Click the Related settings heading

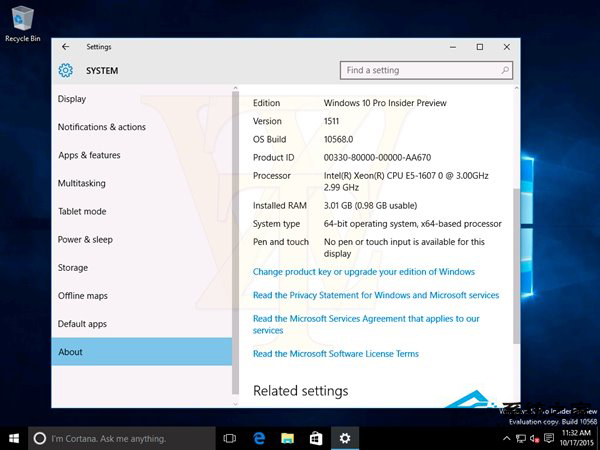click(300, 391)
